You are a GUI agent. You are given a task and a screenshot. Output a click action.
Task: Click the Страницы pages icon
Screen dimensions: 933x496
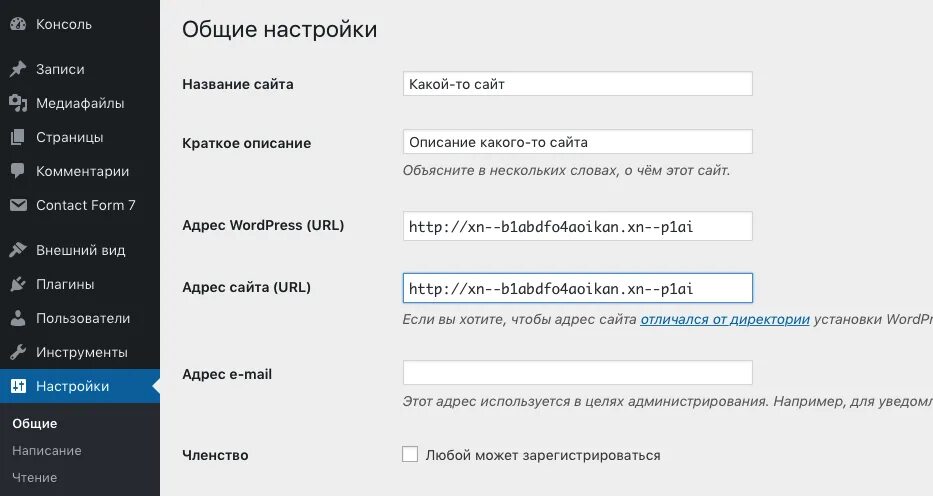pos(18,137)
